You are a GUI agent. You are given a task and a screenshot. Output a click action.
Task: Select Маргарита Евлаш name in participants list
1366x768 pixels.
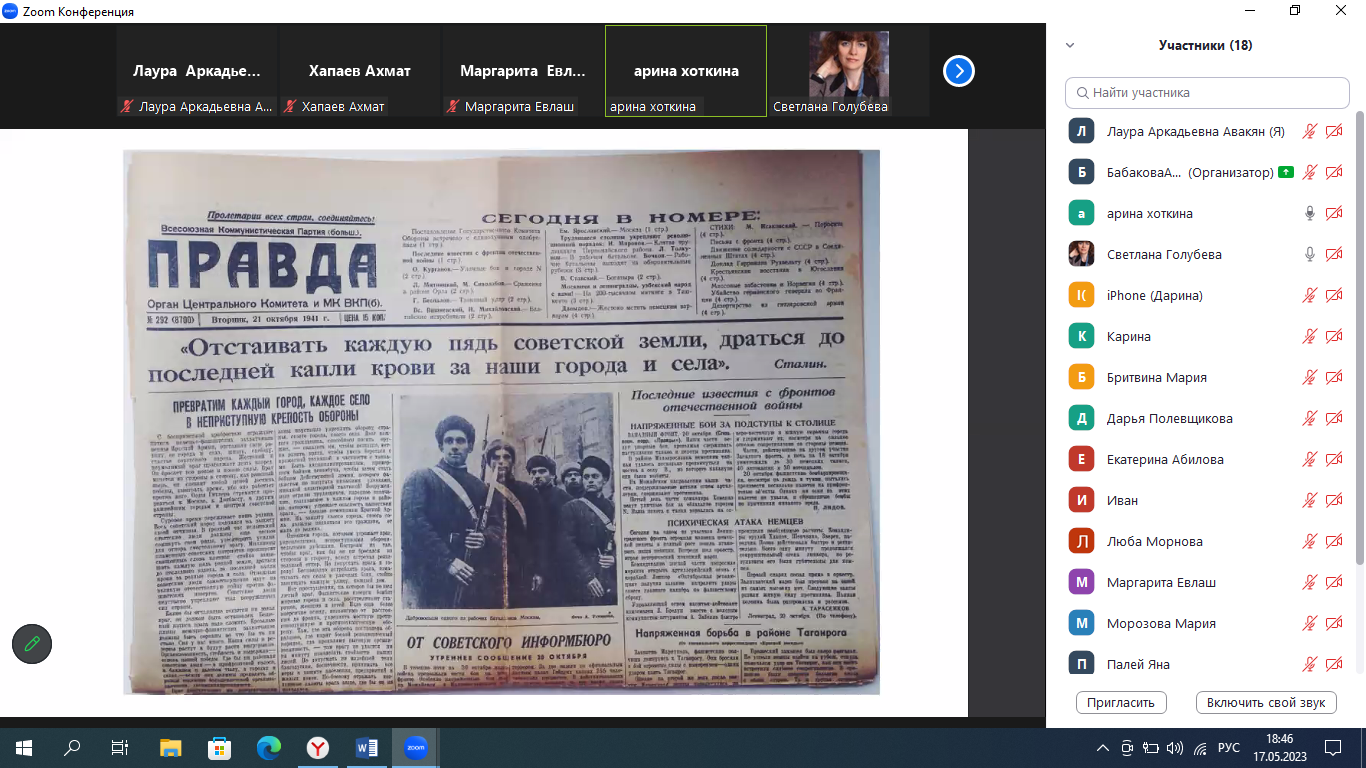[x=1162, y=582]
